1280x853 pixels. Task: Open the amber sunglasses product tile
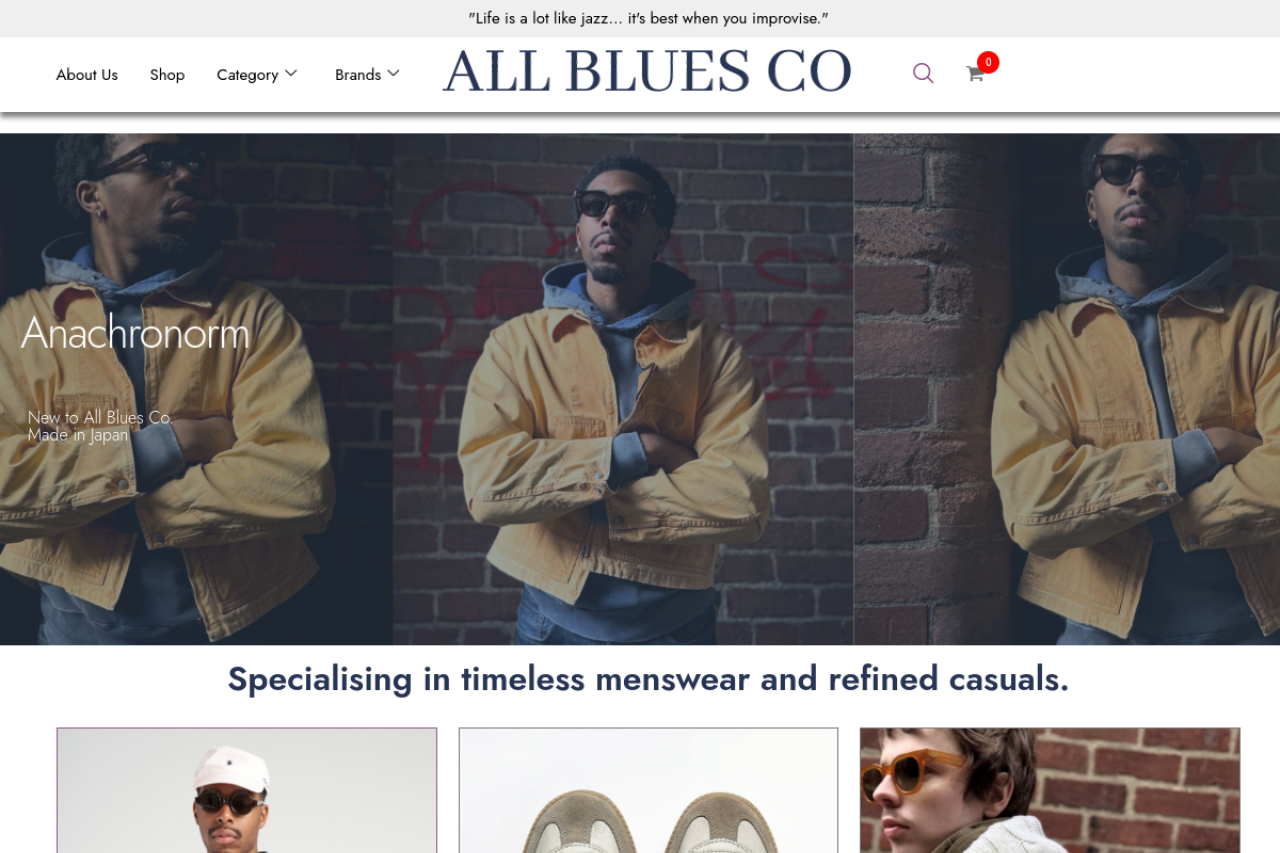pyautogui.click(x=1050, y=790)
